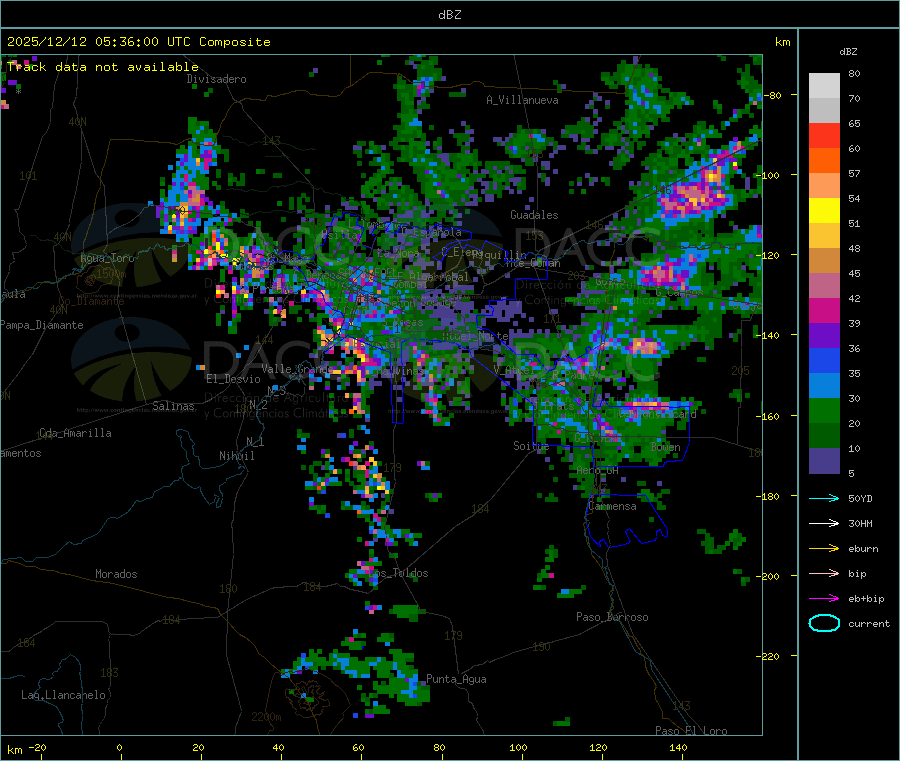The width and height of the screenshot is (900, 761).
Task: Click the '-140' tick on right km axis
Action: pos(770,335)
